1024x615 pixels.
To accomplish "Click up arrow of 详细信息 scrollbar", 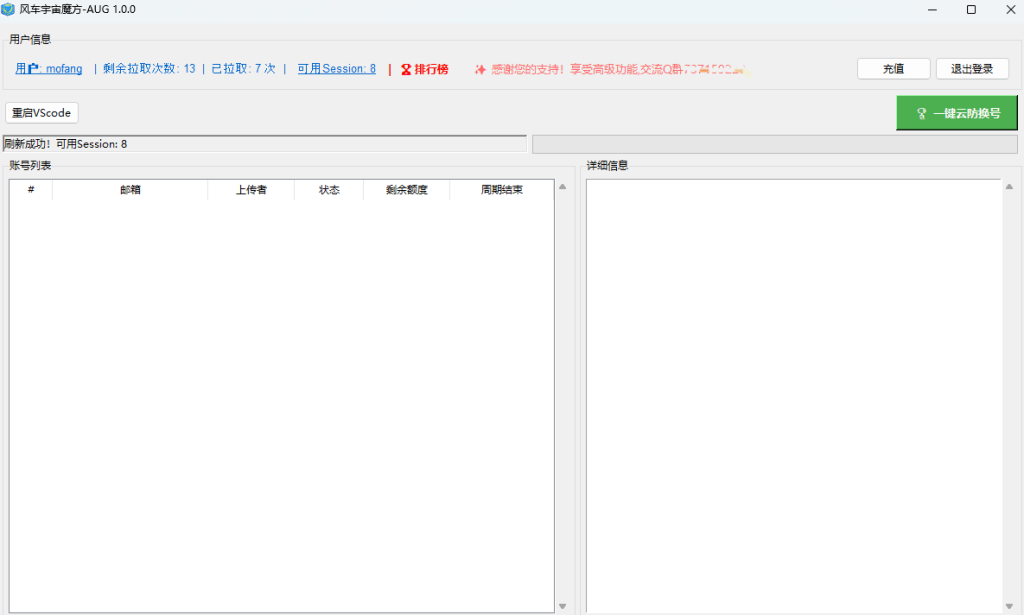I will coord(1010,186).
